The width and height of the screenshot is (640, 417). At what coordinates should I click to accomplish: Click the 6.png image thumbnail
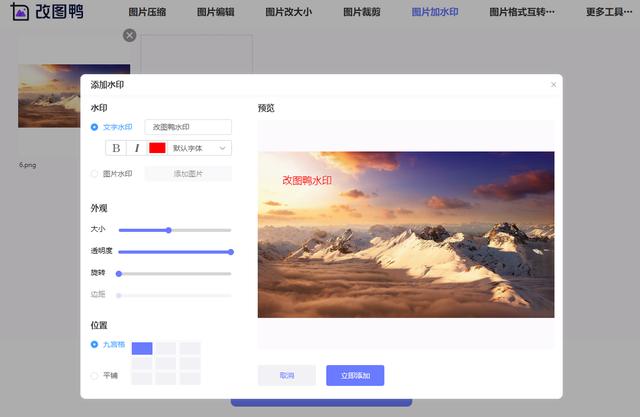[49, 96]
